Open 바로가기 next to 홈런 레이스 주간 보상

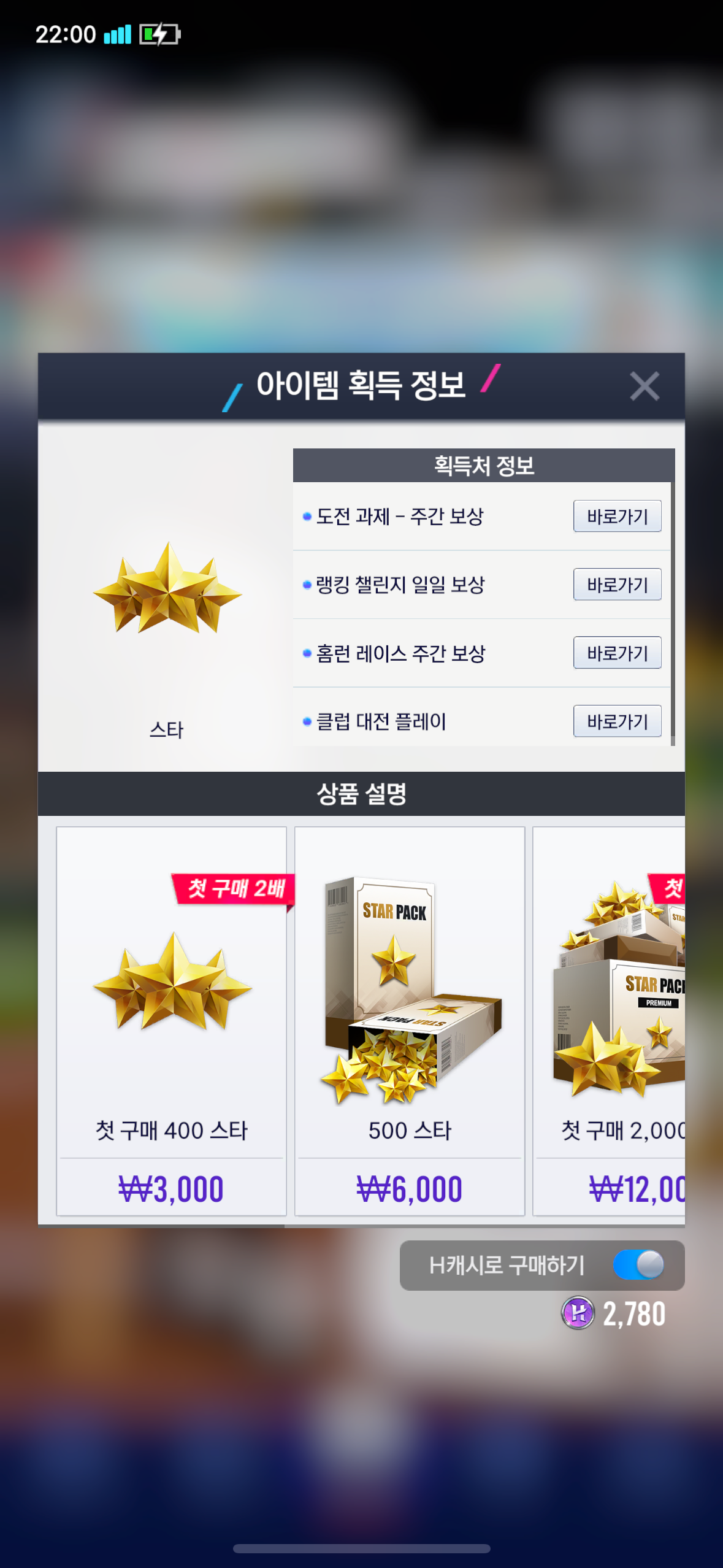(617, 653)
